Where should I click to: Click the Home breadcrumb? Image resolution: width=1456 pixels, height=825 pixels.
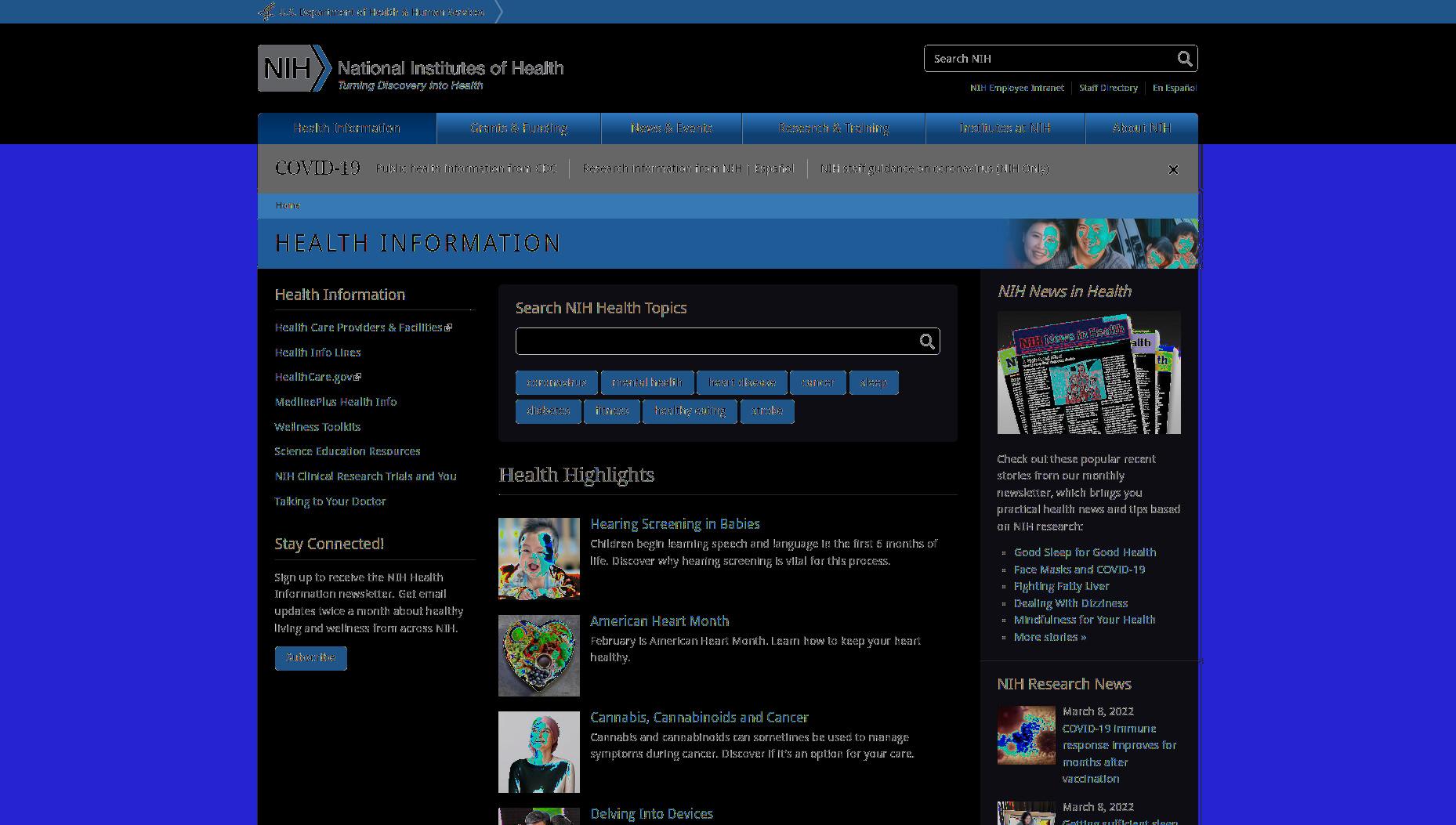288,205
